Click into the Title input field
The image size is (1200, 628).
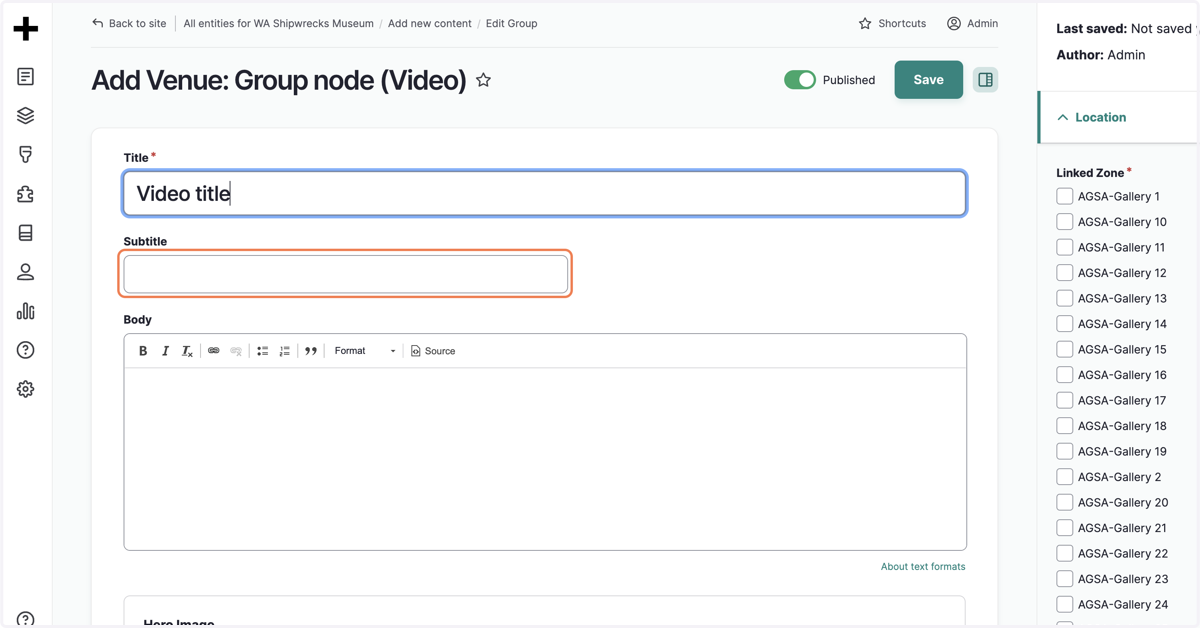click(x=545, y=194)
